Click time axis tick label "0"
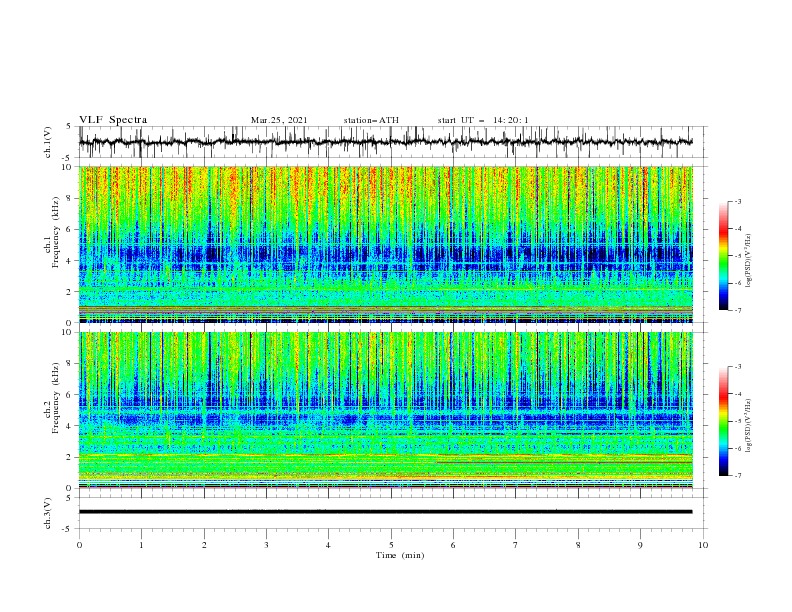 (79, 545)
